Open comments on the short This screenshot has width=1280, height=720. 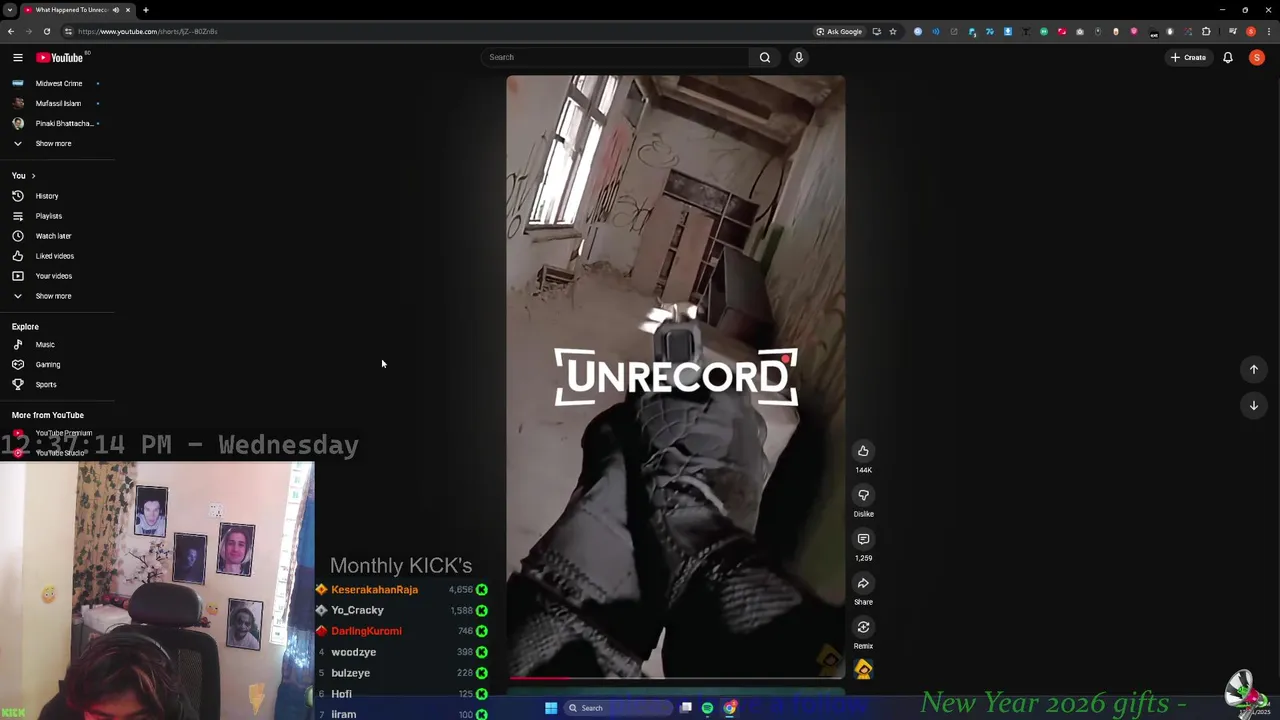tap(863, 539)
